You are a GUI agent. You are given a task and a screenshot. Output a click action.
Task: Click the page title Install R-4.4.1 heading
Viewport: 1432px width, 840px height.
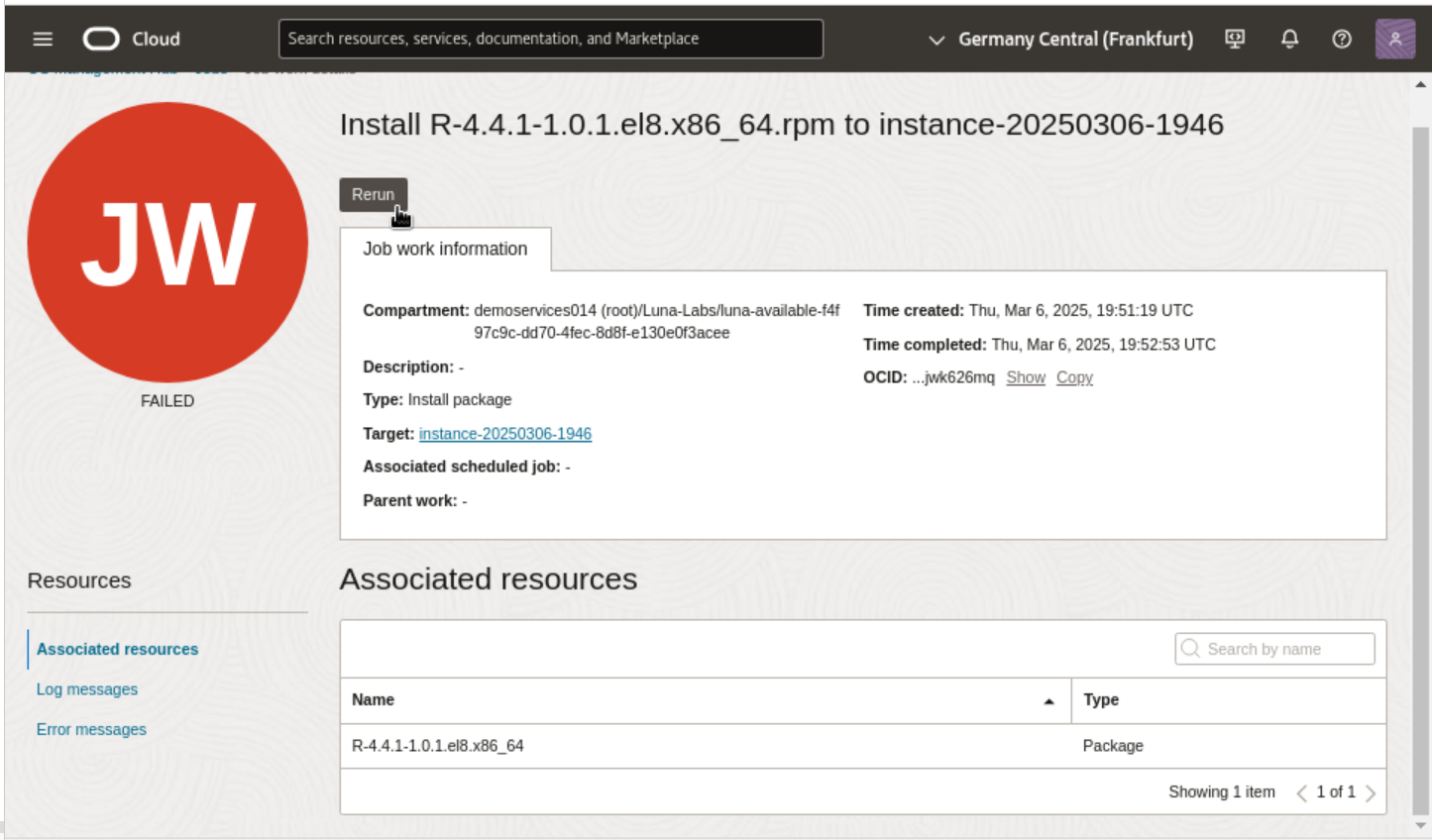coord(782,125)
